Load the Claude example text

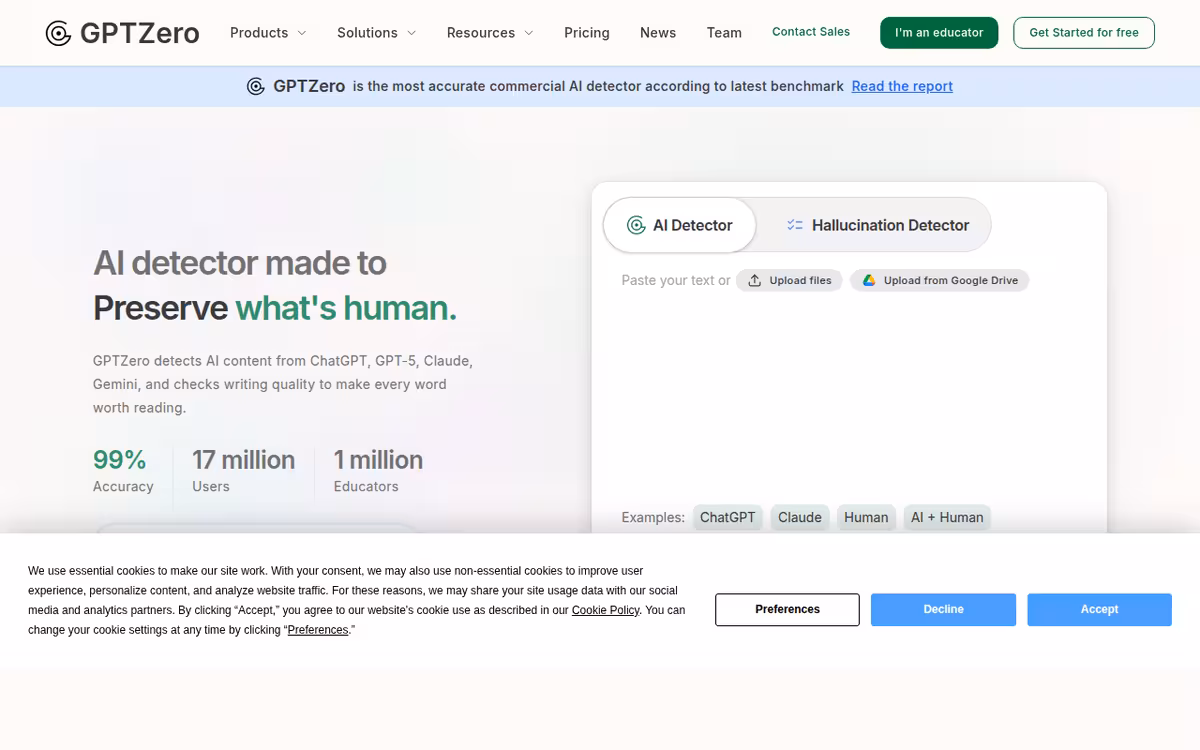click(800, 517)
